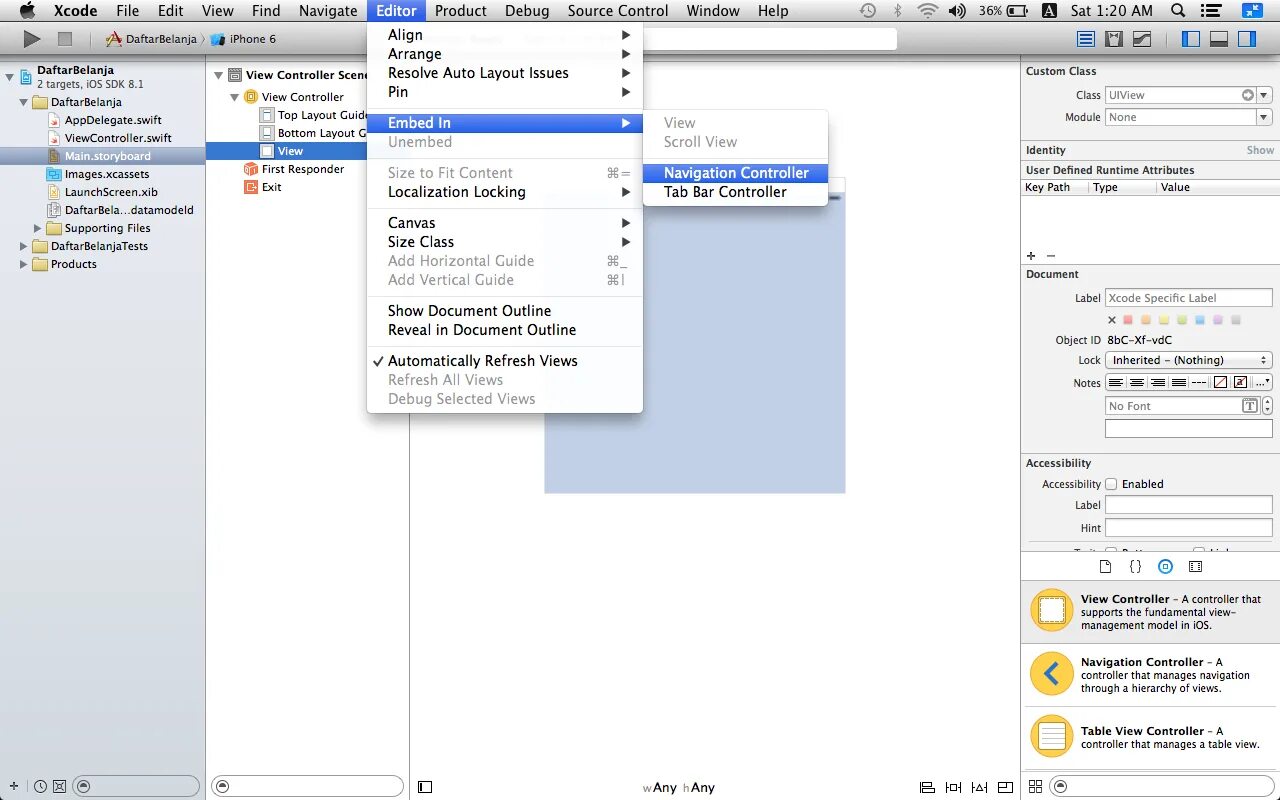Show the Standard editor

pos(1086,39)
